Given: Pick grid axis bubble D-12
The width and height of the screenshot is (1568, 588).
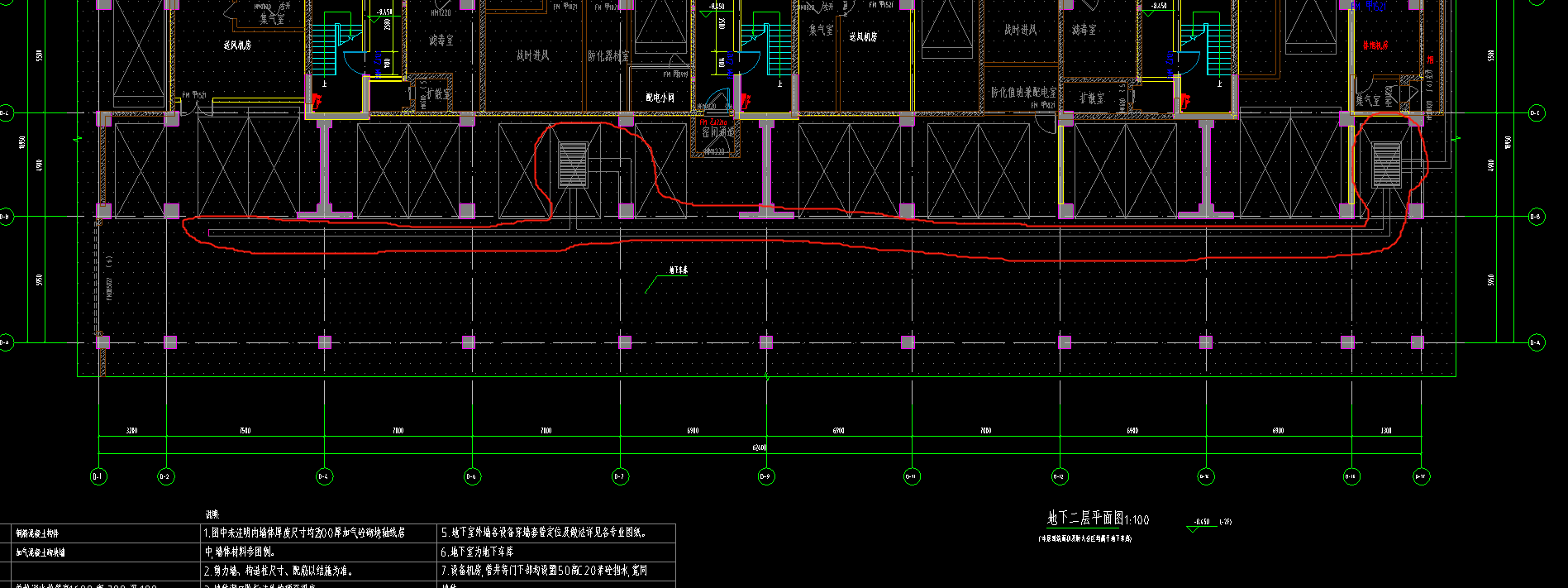Looking at the screenshot, I should click(x=1060, y=476).
